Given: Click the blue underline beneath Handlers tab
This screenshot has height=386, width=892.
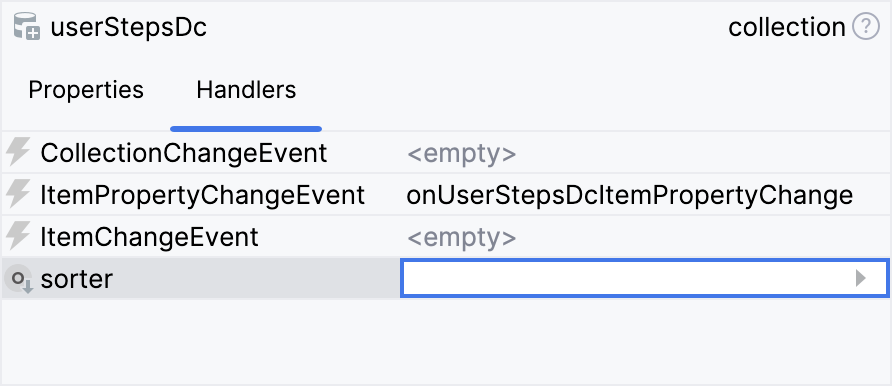Looking at the screenshot, I should point(246,129).
